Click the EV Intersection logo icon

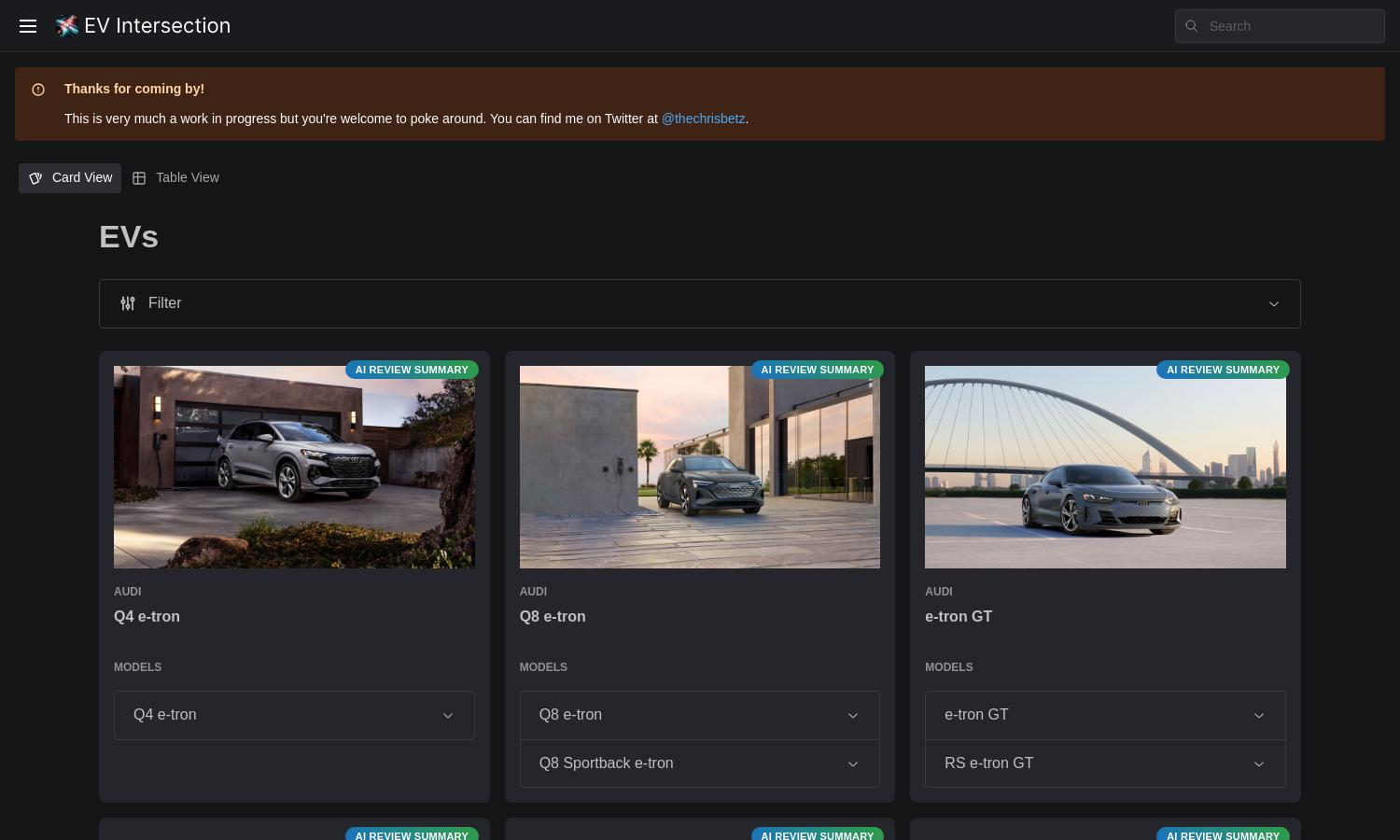pyautogui.click(x=66, y=26)
